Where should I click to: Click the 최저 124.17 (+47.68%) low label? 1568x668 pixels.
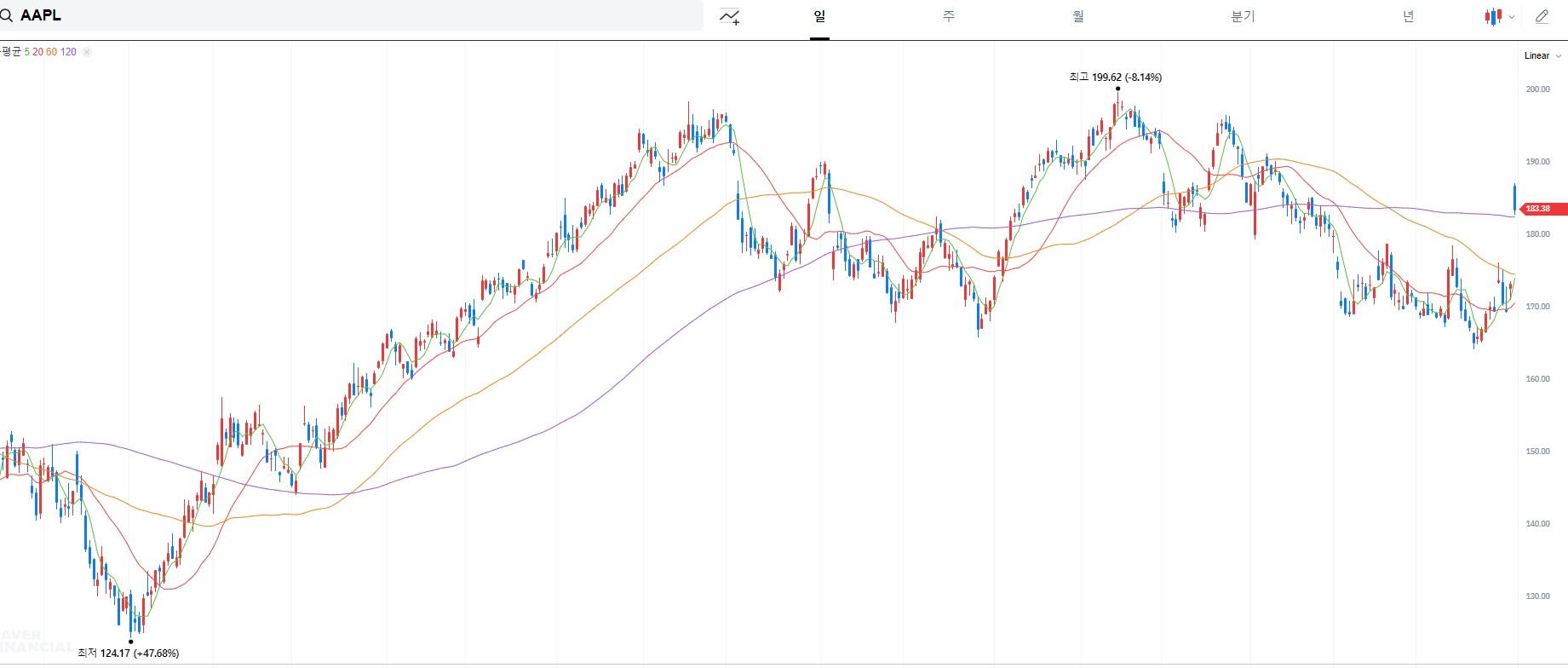tap(129, 654)
